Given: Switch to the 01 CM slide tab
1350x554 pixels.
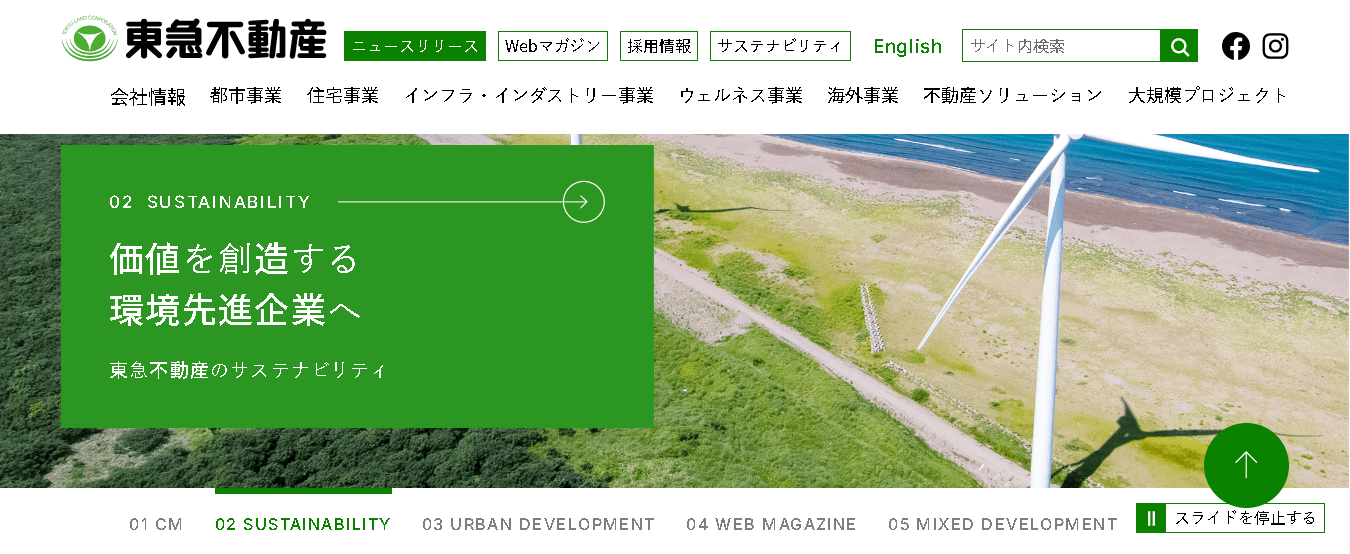Looking at the screenshot, I should pos(156,524).
